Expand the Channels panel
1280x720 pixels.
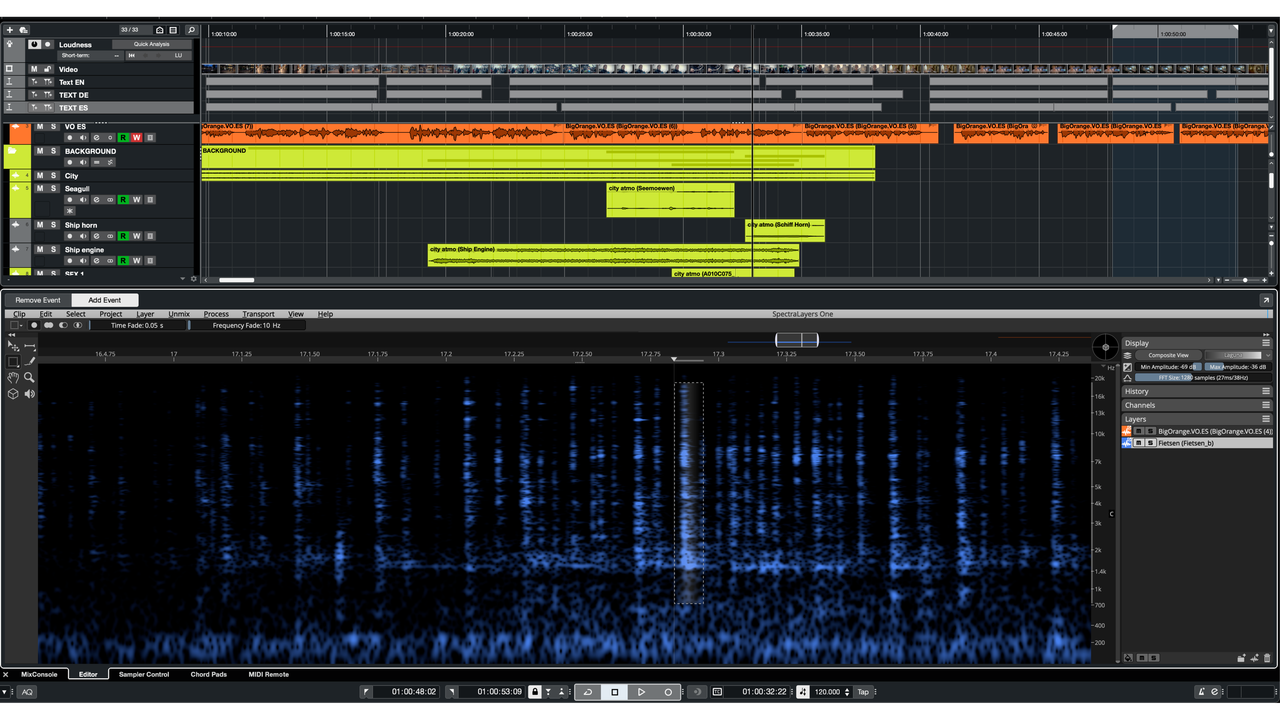[1196, 405]
